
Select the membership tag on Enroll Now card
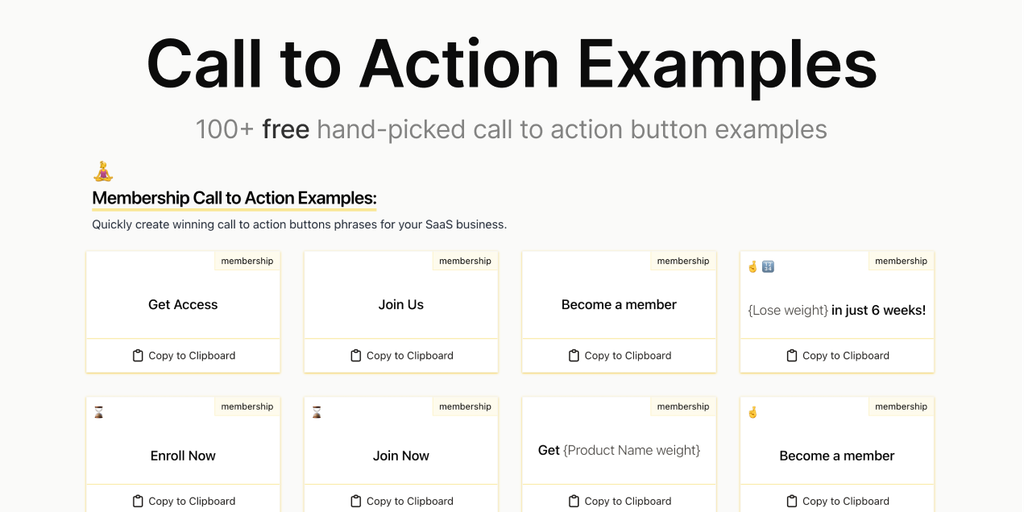pyautogui.click(x=247, y=407)
